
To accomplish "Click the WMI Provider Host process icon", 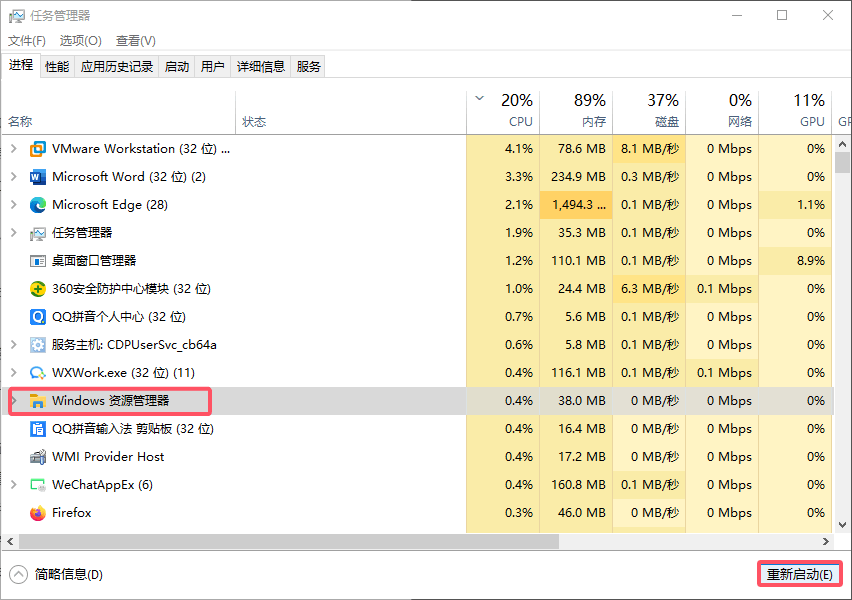I will pos(38,456).
